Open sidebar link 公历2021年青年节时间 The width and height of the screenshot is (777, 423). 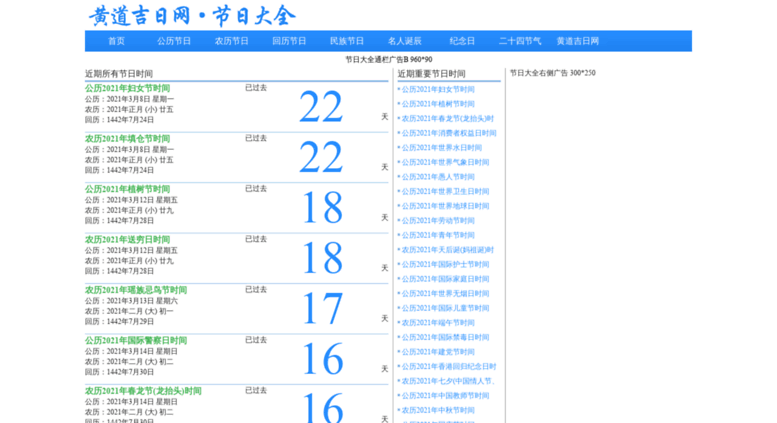[438, 235]
